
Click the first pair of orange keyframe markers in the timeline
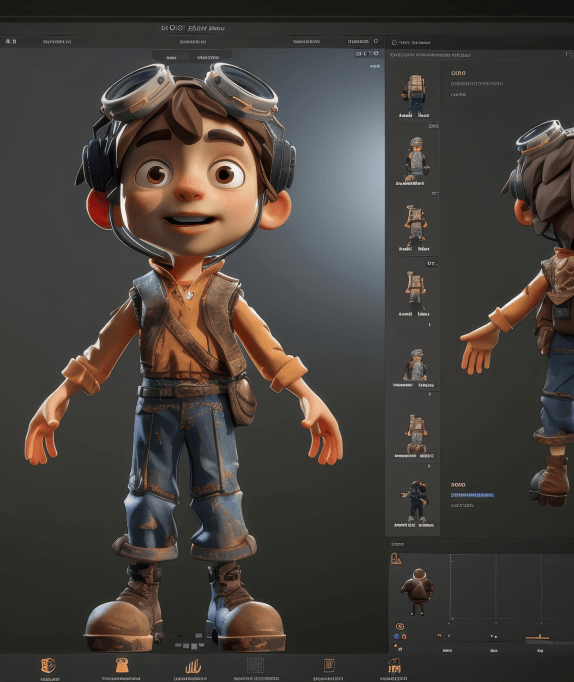click(x=444, y=636)
